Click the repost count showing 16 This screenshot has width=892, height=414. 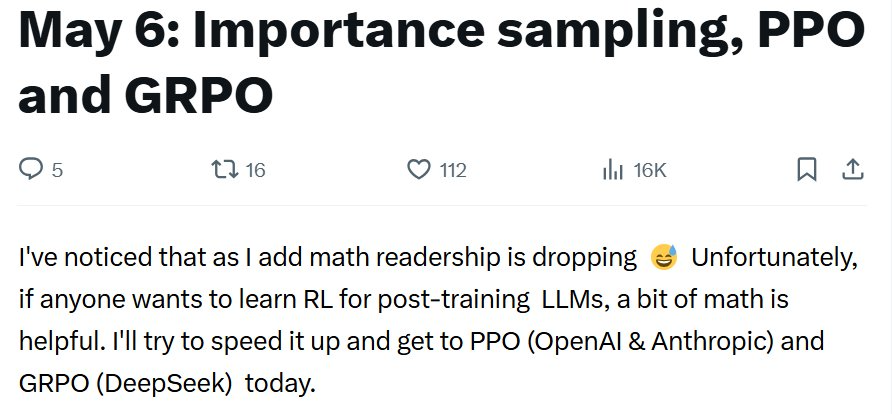click(x=255, y=170)
